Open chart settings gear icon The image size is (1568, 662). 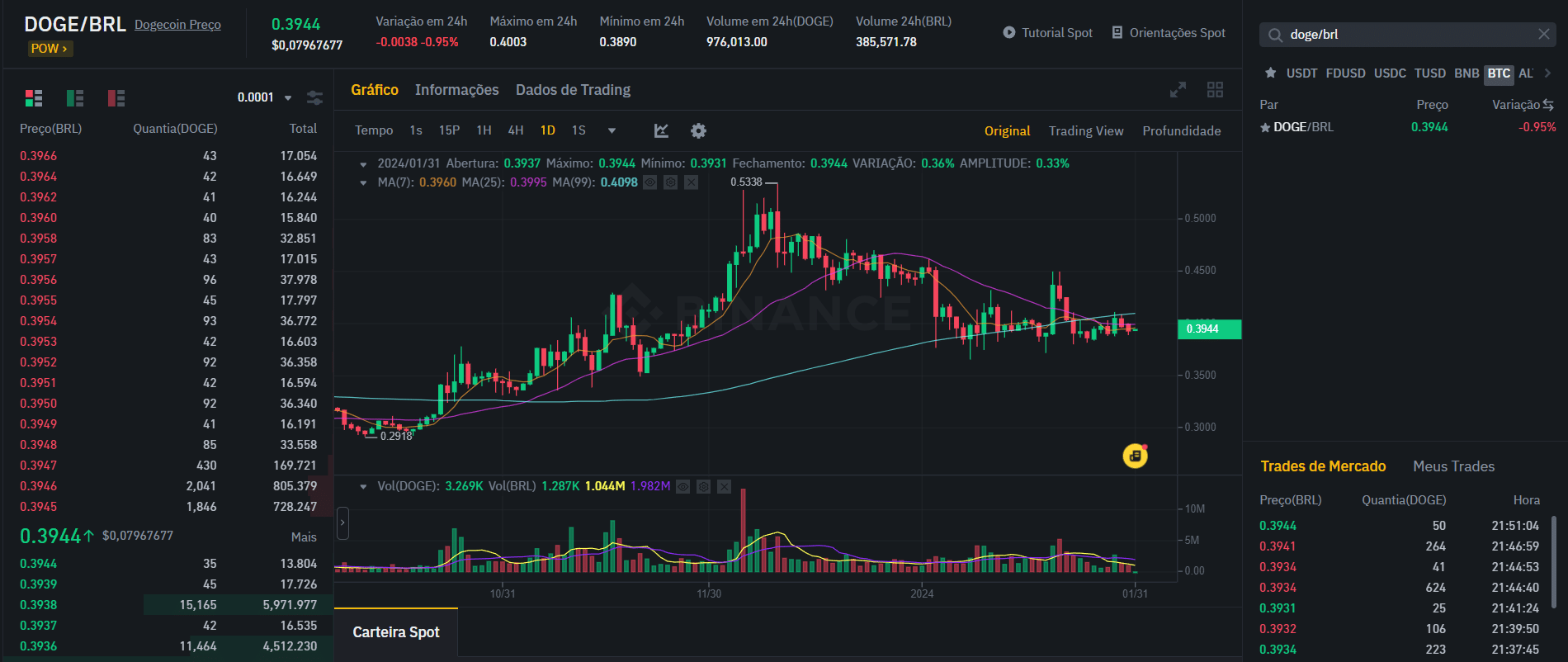698,130
